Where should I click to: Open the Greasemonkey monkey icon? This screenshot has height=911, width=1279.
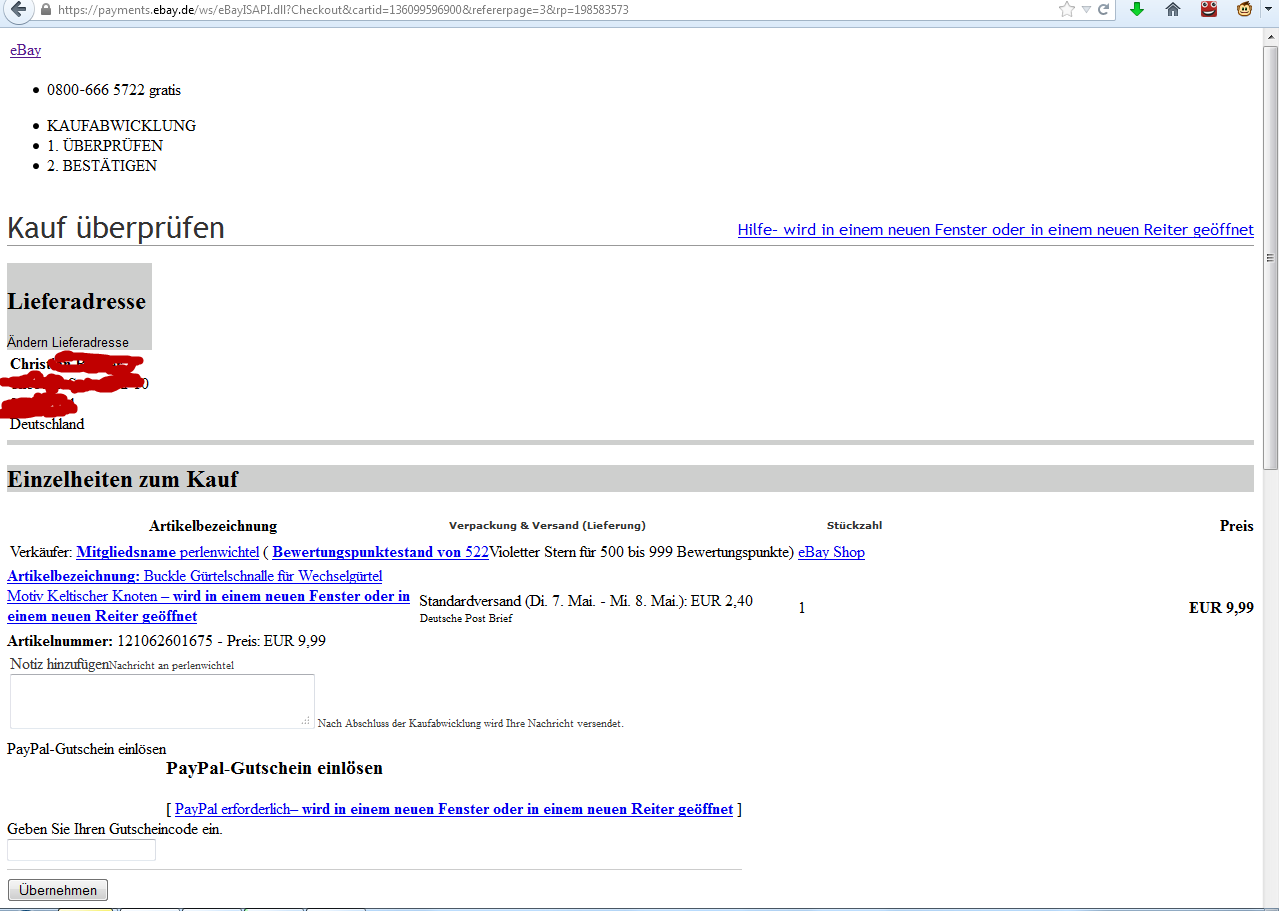pyautogui.click(x=1245, y=9)
